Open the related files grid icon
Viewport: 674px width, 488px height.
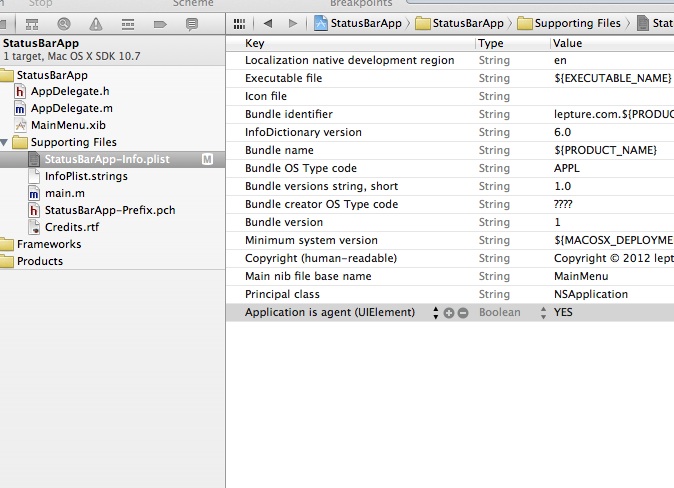[239, 24]
